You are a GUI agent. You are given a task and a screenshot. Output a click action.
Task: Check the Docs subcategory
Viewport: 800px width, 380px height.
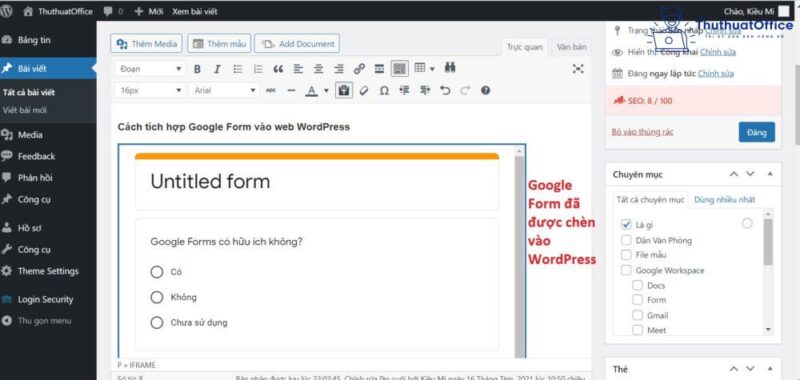pyautogui.click(x=637, y=285)
